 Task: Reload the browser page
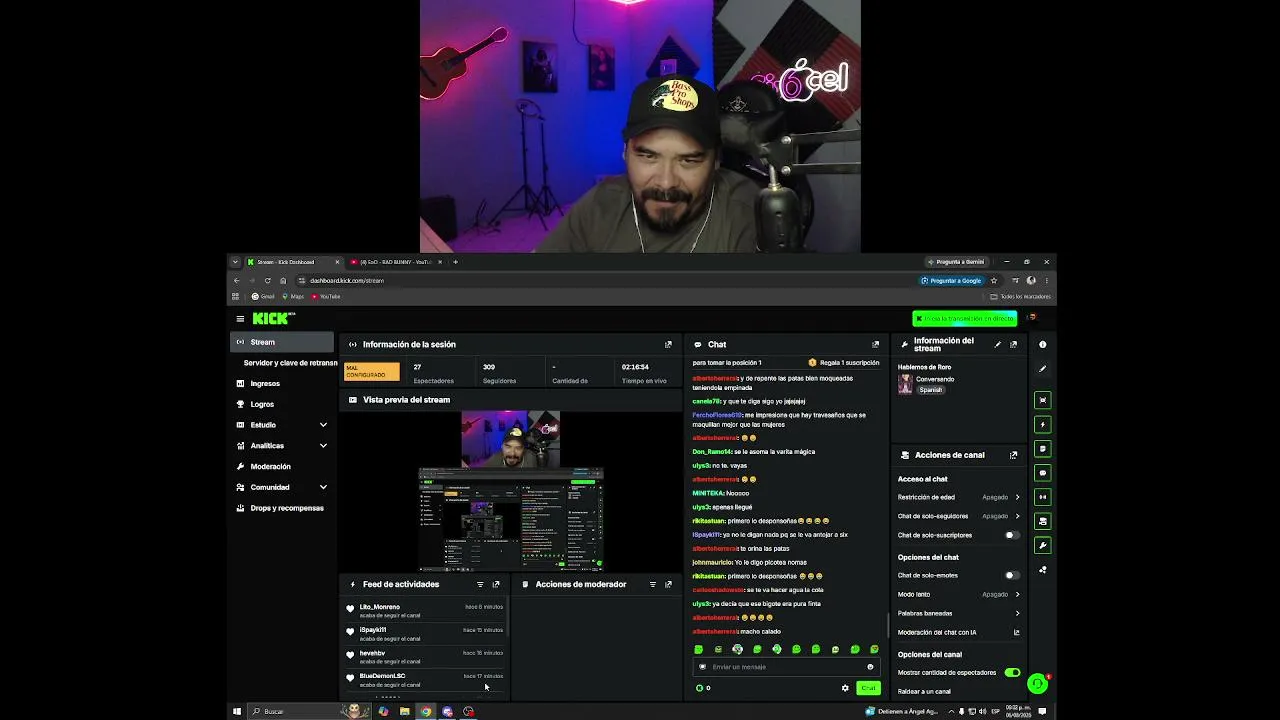[267, 281]
